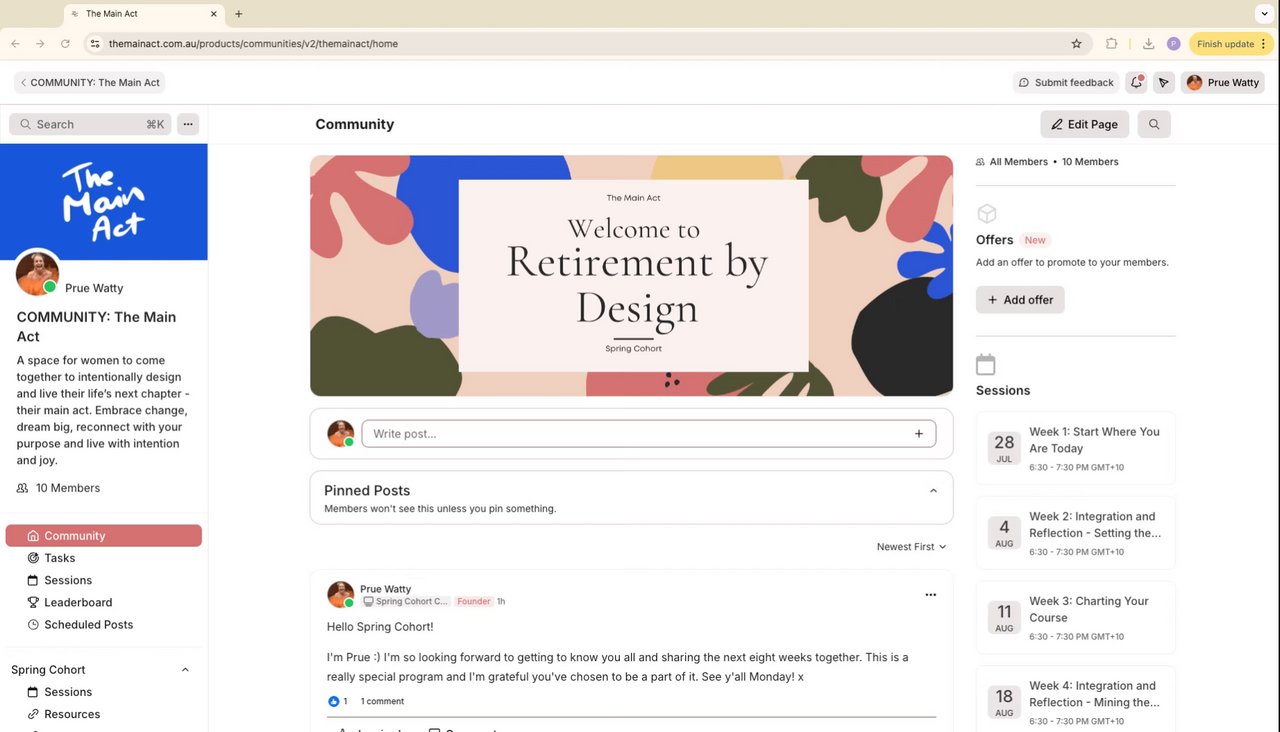Click the Founder badge on post
This screenshot has height=732, width=1280.
[x=474, y=602]
